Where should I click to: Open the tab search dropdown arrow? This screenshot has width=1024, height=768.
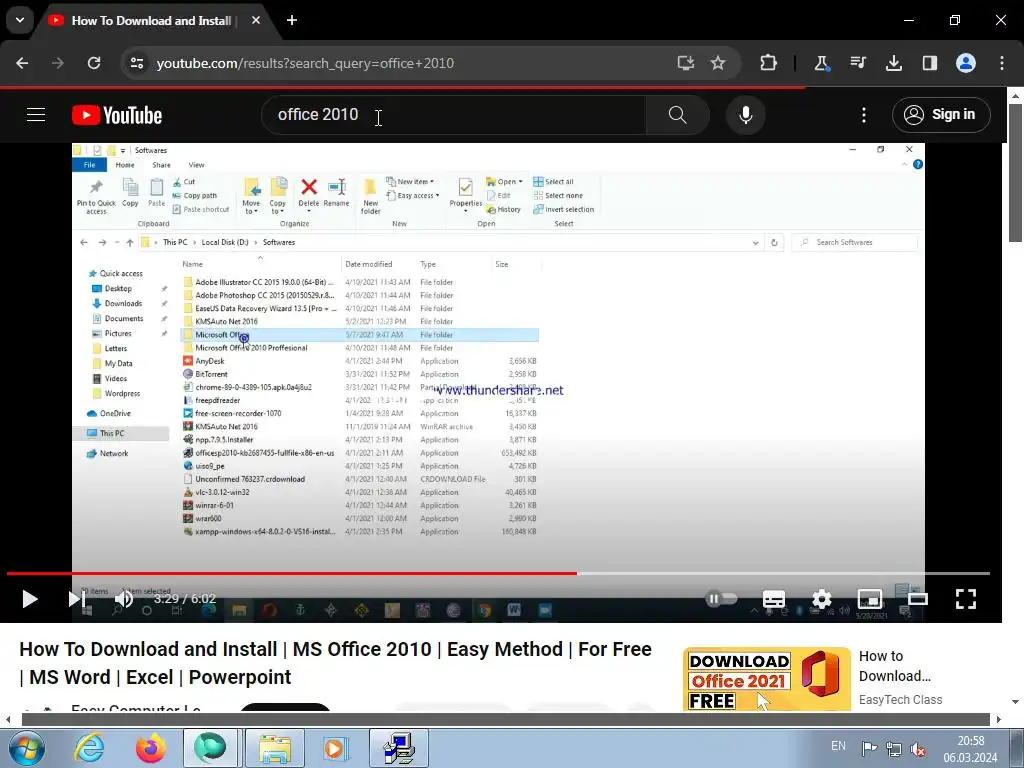pos(20,20)
